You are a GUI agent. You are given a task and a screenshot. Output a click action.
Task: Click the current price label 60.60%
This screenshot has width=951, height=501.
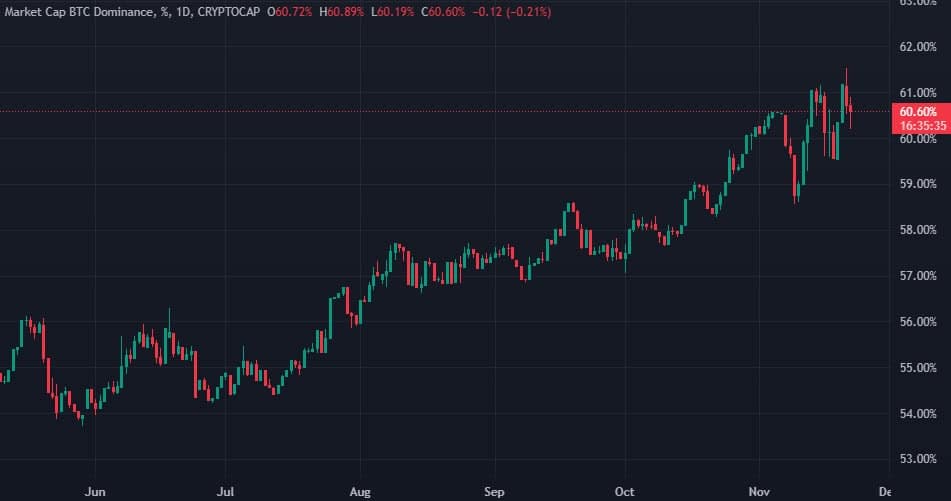click(x=918, y=112)
